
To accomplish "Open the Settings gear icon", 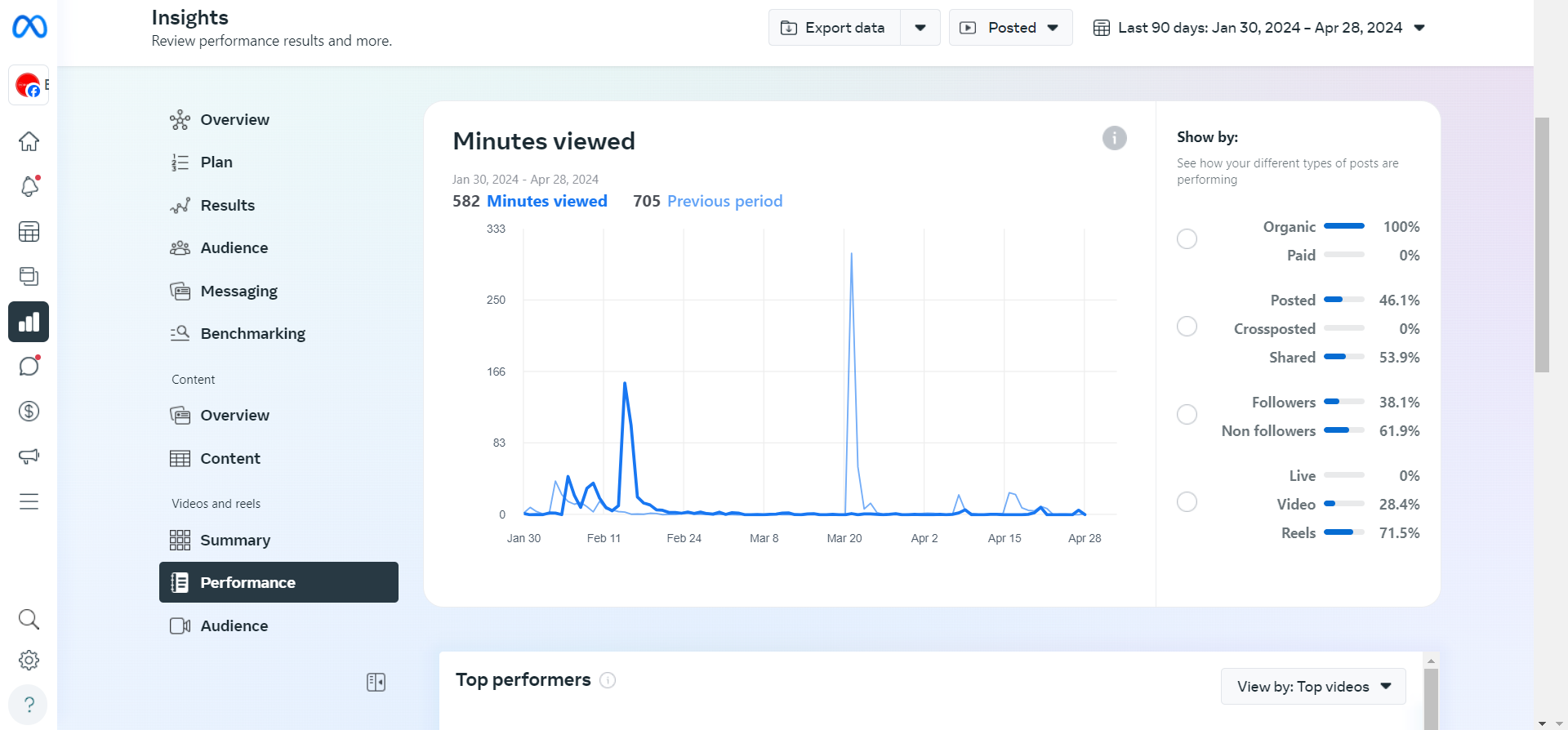I will pos(29,660).
